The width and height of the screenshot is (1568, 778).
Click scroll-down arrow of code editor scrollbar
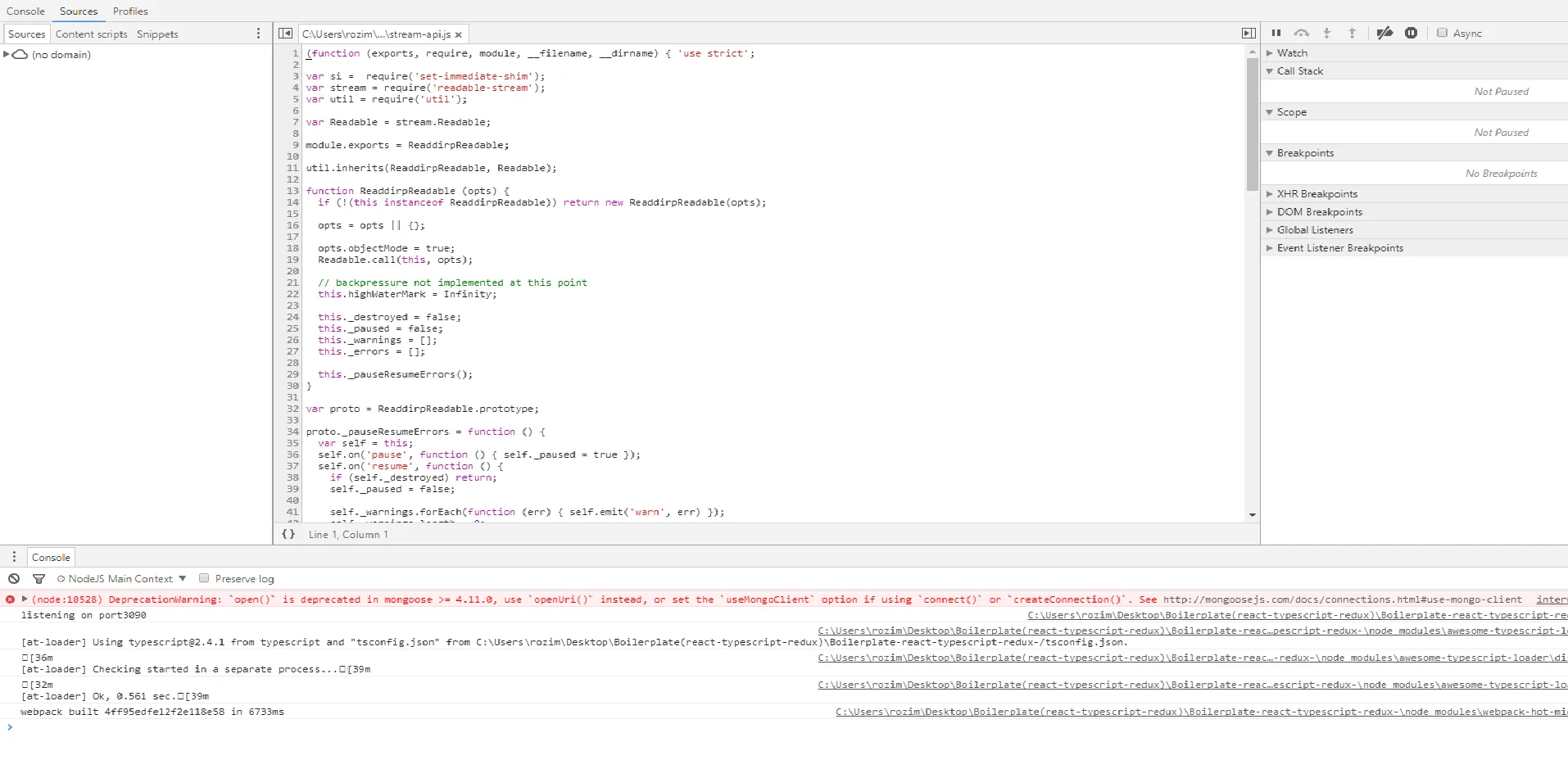click(x=1252, y=515)
